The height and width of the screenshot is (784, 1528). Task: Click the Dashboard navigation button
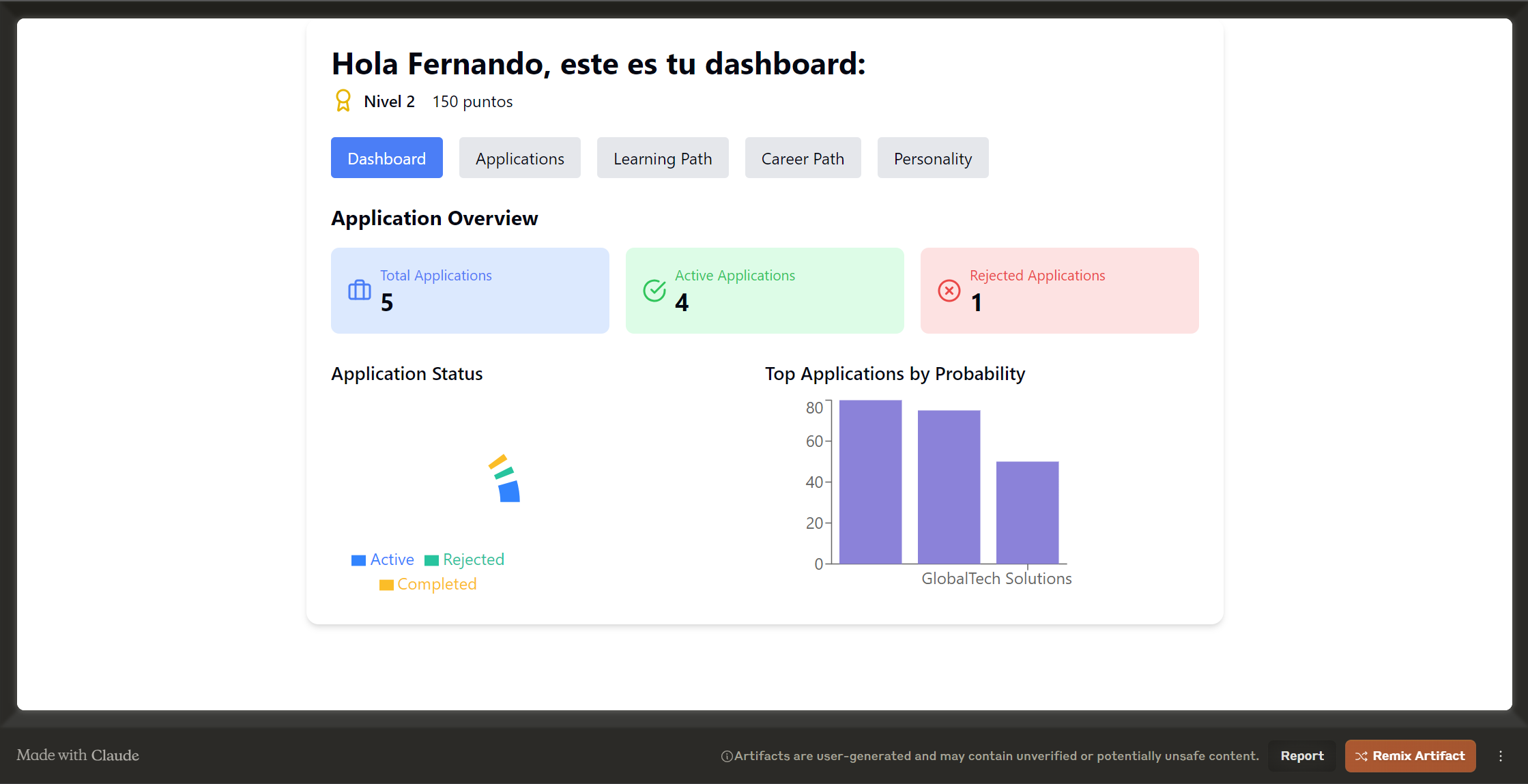(386, 158)
